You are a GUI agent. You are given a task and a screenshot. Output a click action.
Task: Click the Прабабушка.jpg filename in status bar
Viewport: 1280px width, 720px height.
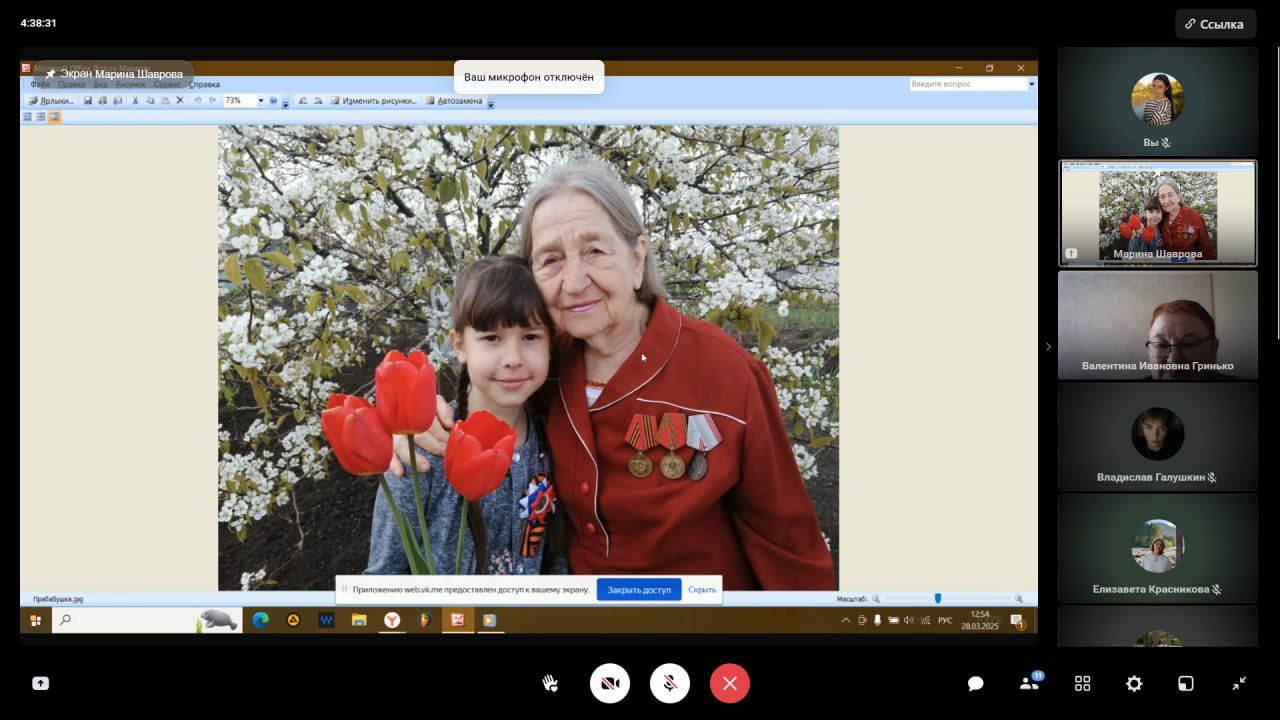[x=58, y=599]
